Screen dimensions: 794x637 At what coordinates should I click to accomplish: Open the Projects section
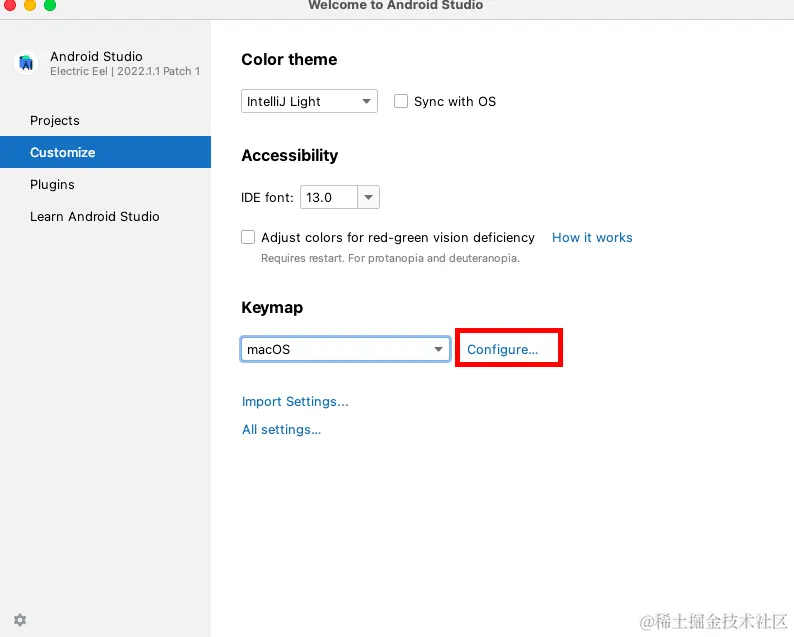point(55,121)
